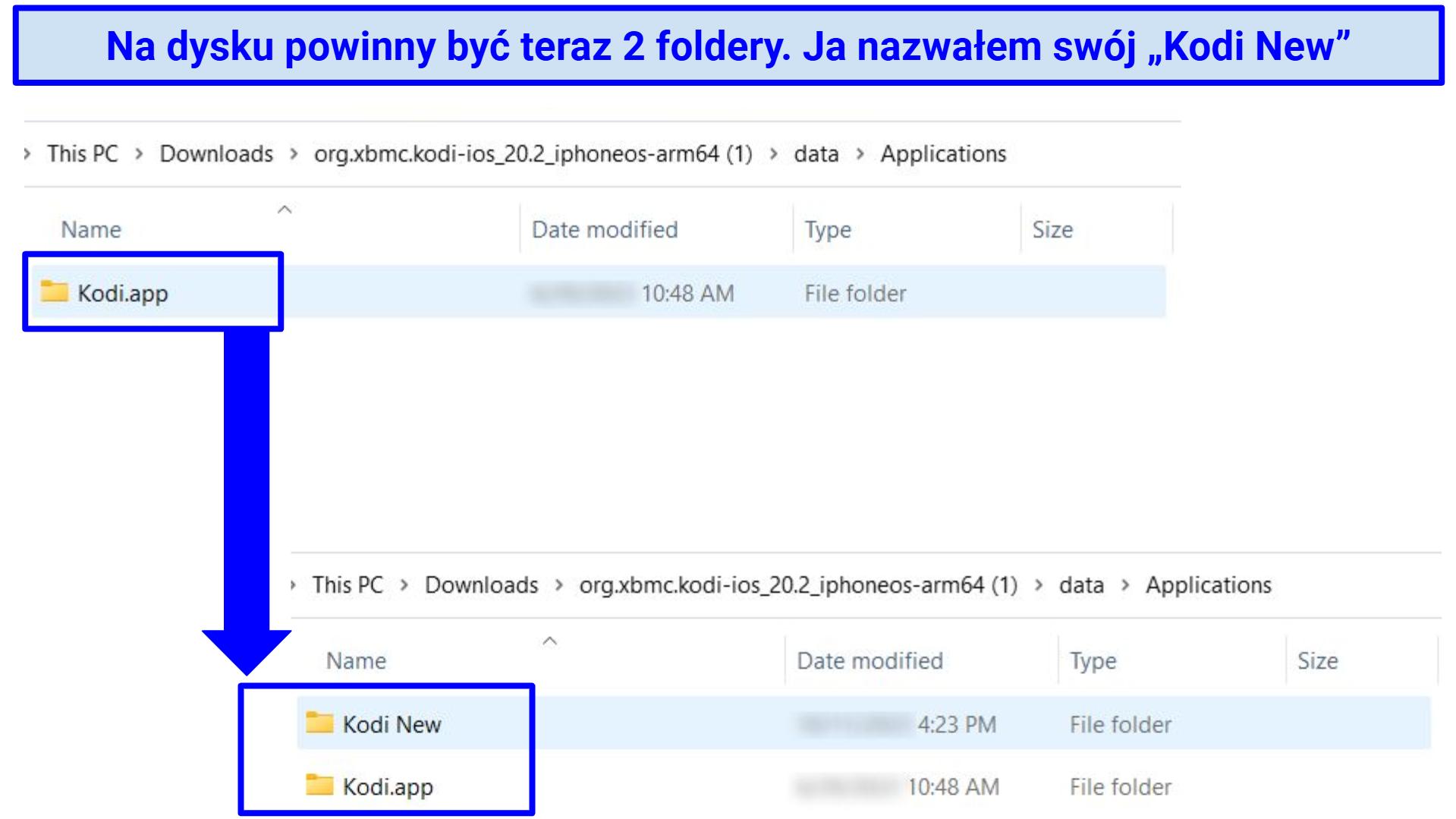Open Downloads in upper breadcrumb

tap(216, 154)
